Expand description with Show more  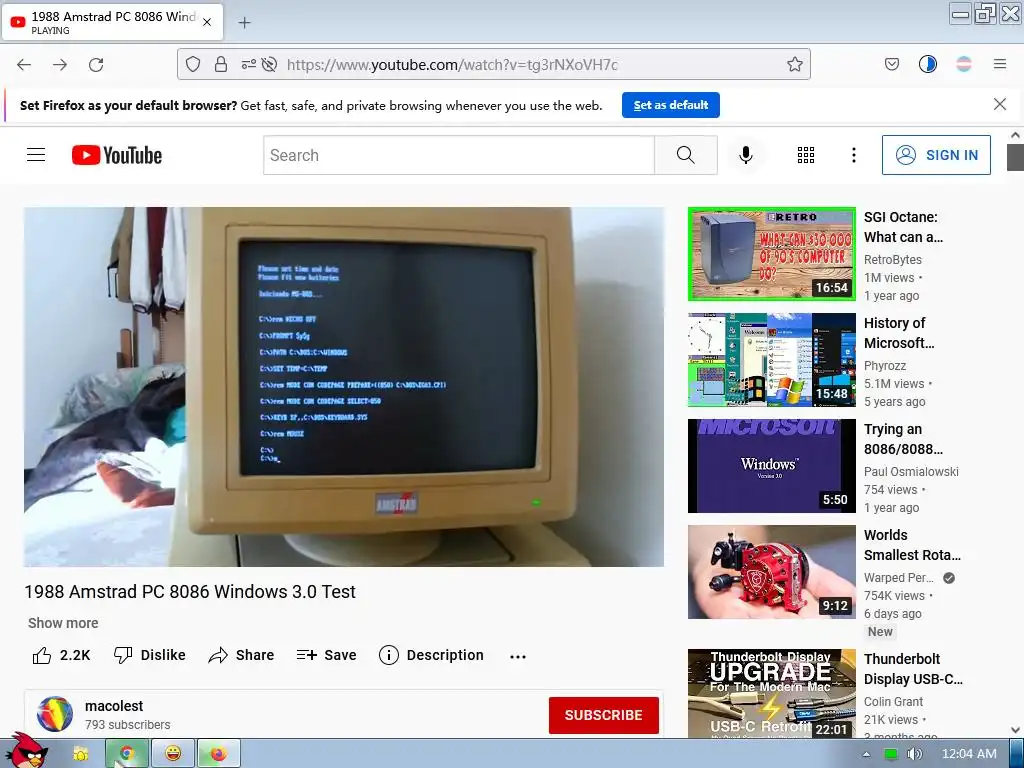coord(63,623)
